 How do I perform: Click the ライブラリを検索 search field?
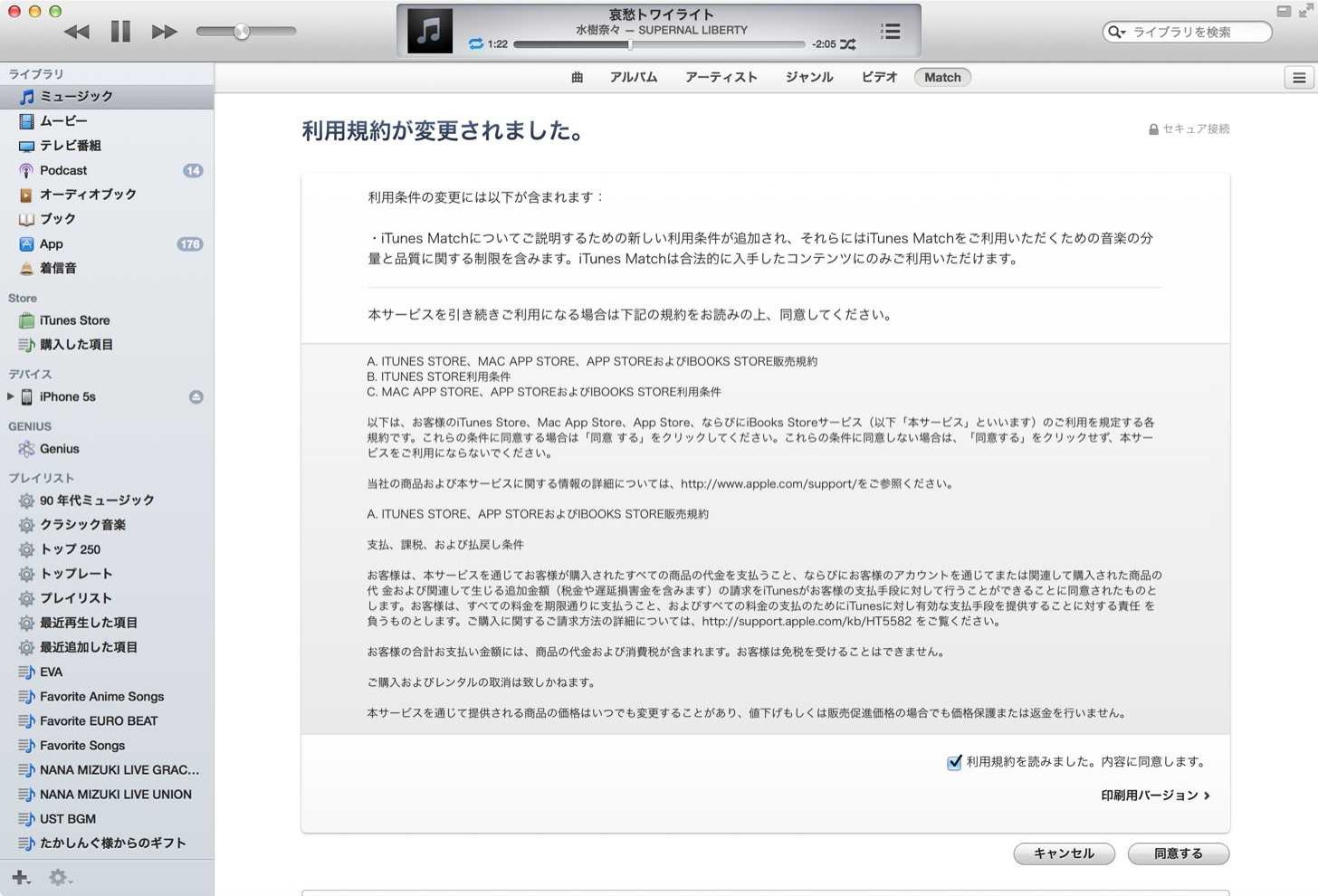[x=1188, y=32]
